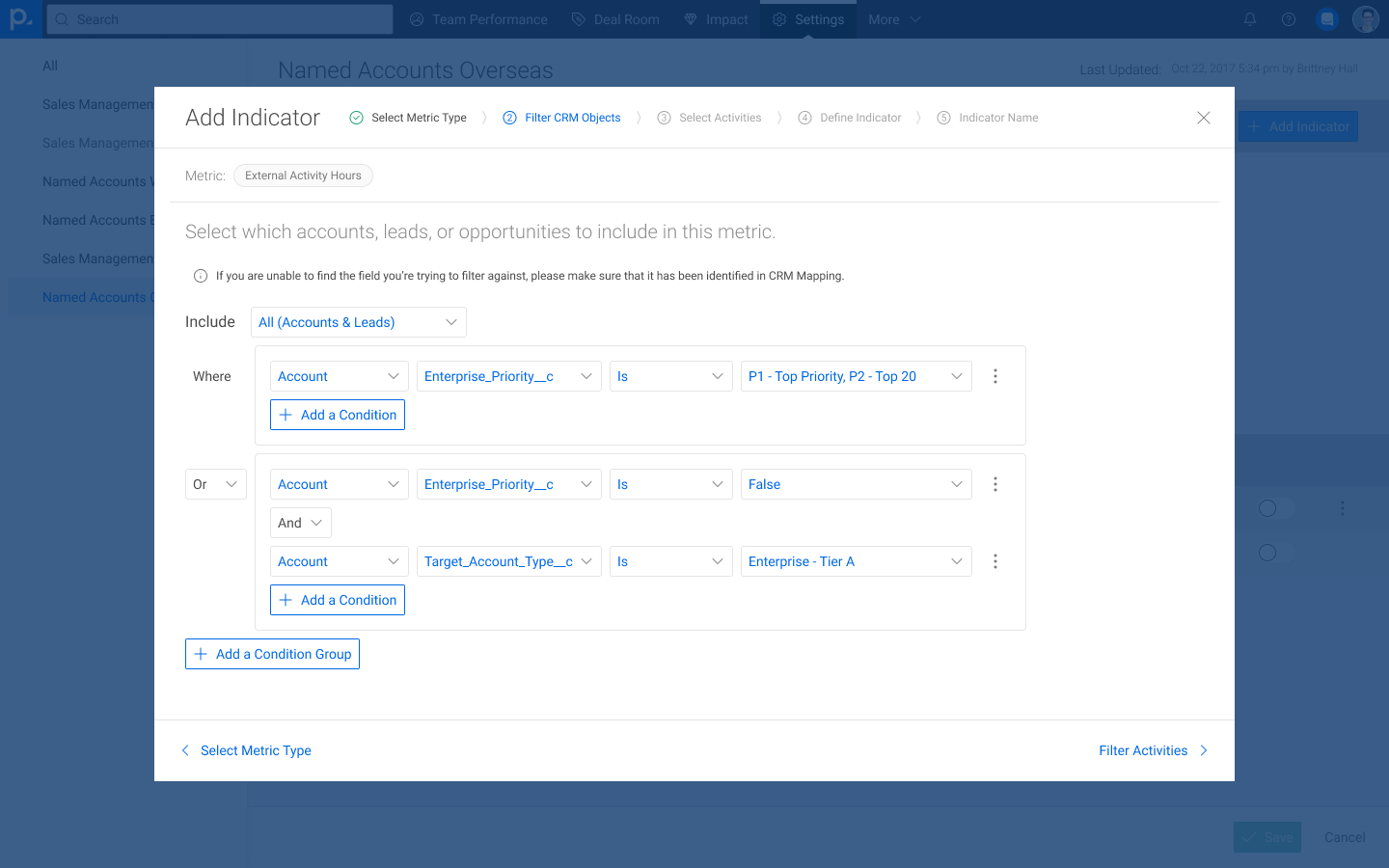The width and height of the screenshot is (1389, 868).
Task: Open the notifications bell
Action: click(x=1249, y=19)
